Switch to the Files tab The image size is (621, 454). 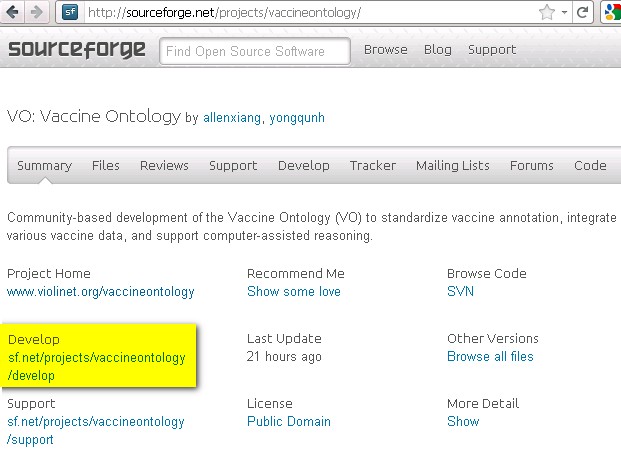[x=106, y=166]
